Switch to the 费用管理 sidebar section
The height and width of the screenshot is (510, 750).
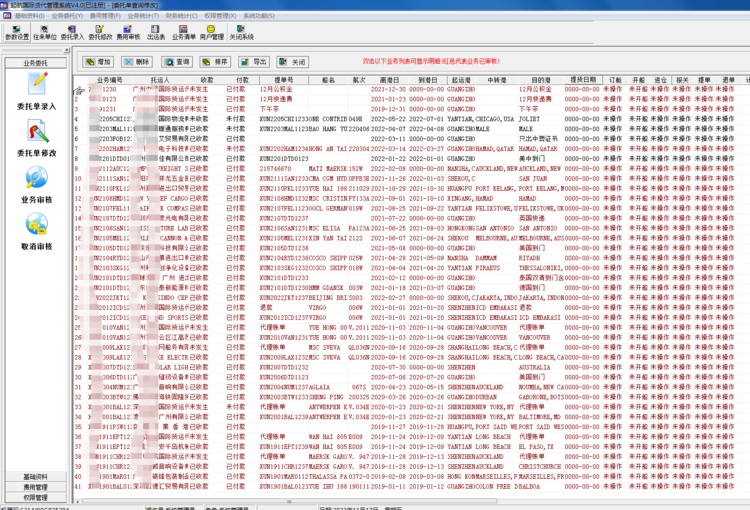[x=37, y=487]
